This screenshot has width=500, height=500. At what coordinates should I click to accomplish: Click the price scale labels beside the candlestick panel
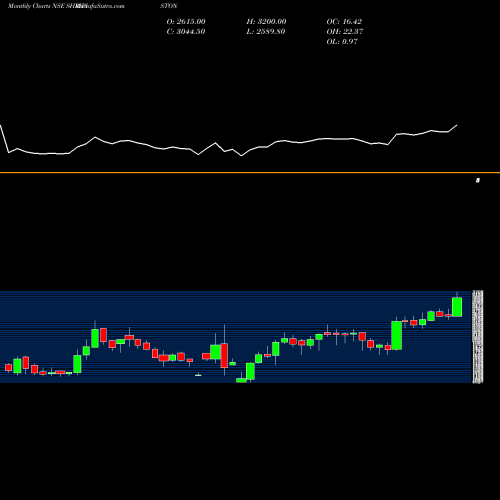478,337
